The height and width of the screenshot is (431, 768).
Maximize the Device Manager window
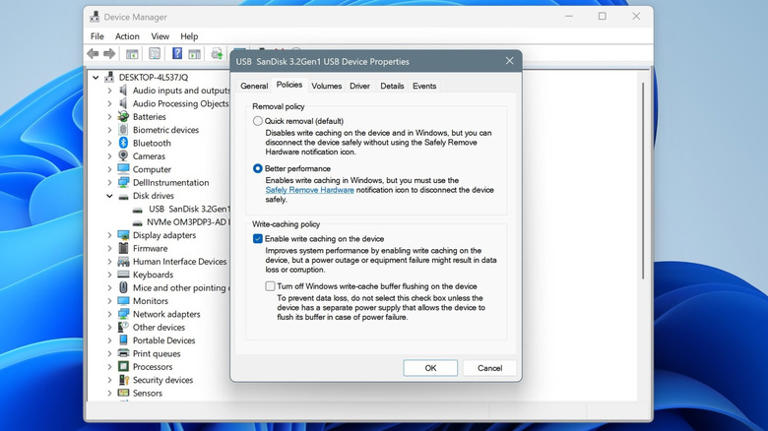coord(602,17)
